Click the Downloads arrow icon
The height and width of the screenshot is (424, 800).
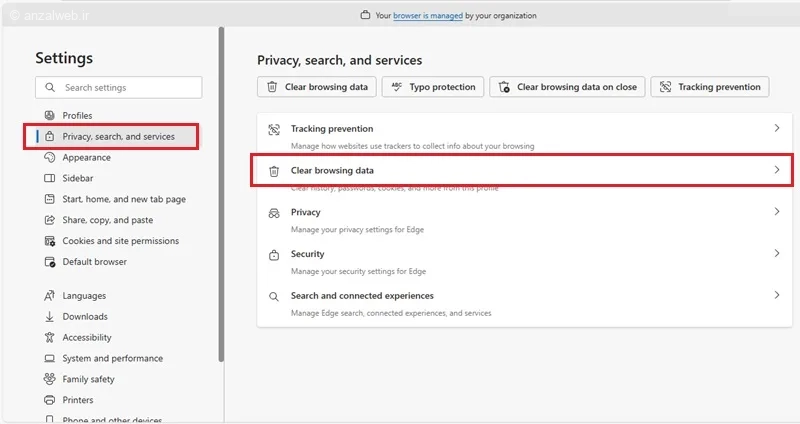coord(50,317)
